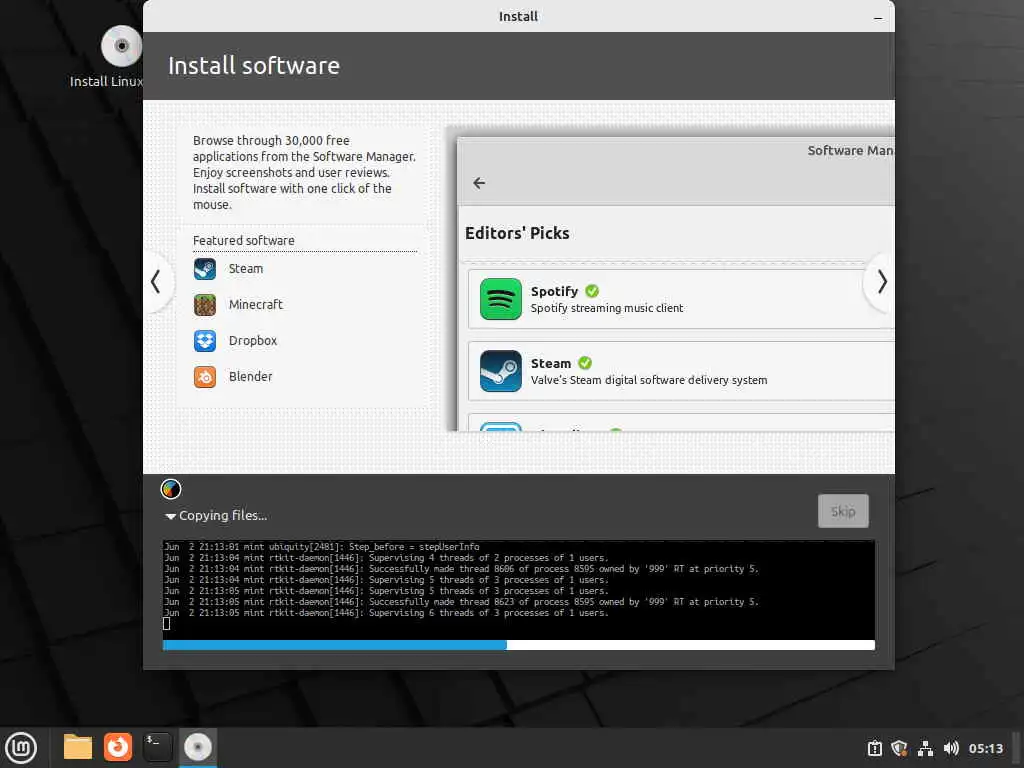Viewport: 1024px width, 768px height.
Task: Click the Editors' Picks heading
Action: 517,233
